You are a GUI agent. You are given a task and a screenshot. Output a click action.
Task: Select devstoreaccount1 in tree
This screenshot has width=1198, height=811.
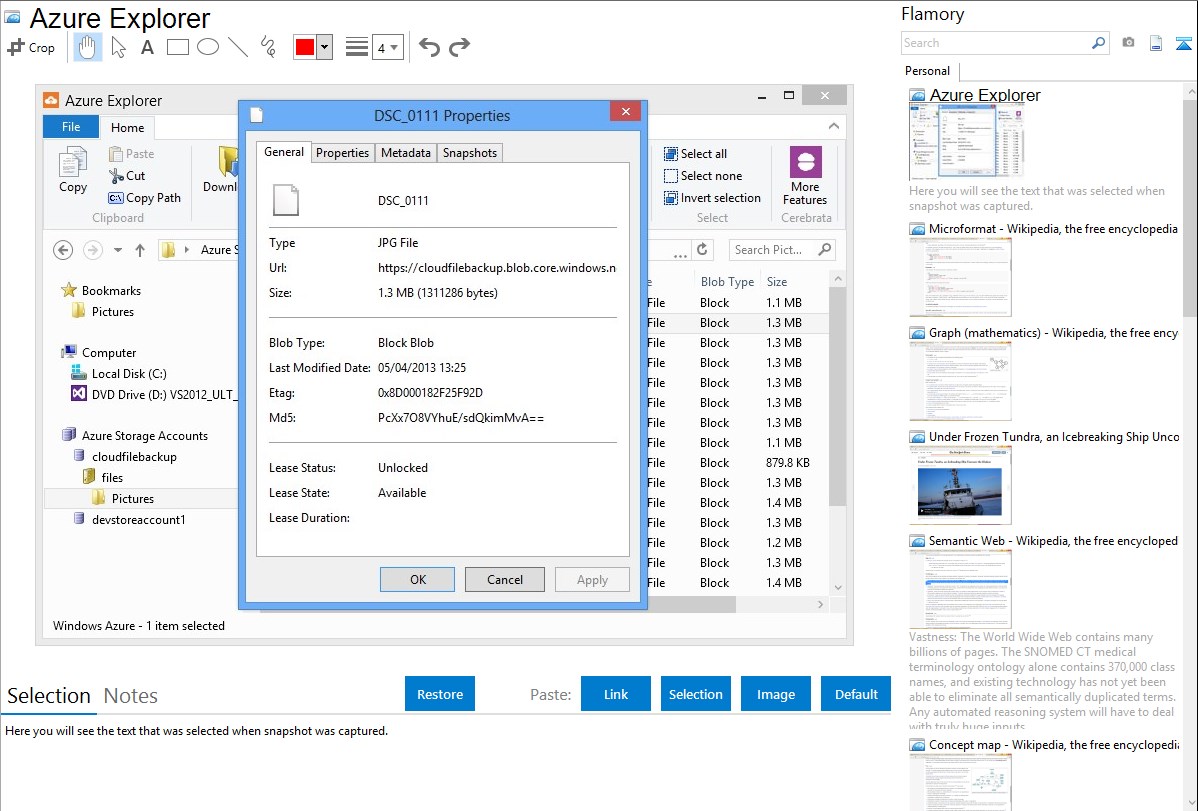tap(138, 520)
